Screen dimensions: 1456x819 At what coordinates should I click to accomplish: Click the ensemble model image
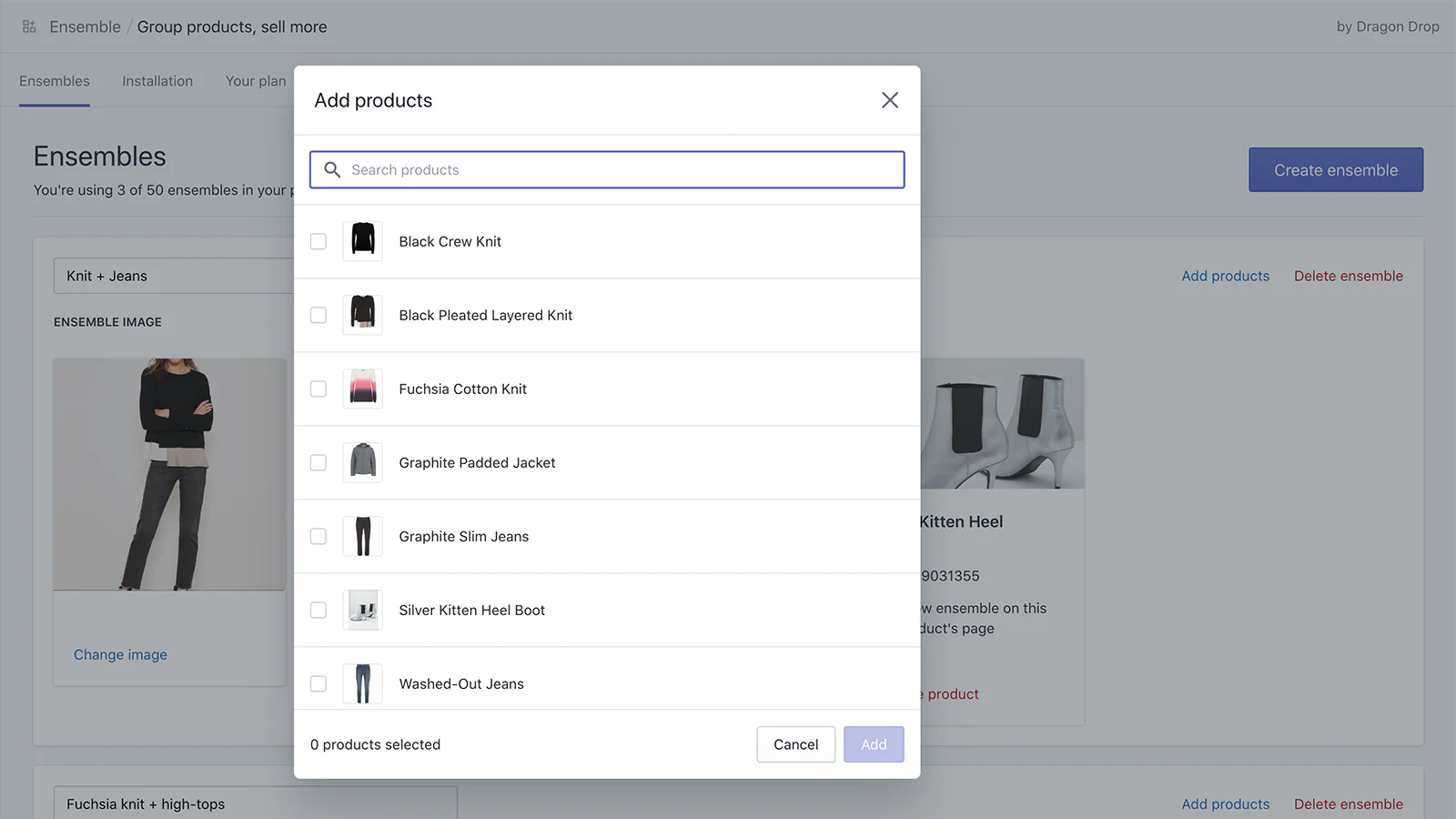click(169, 474)
